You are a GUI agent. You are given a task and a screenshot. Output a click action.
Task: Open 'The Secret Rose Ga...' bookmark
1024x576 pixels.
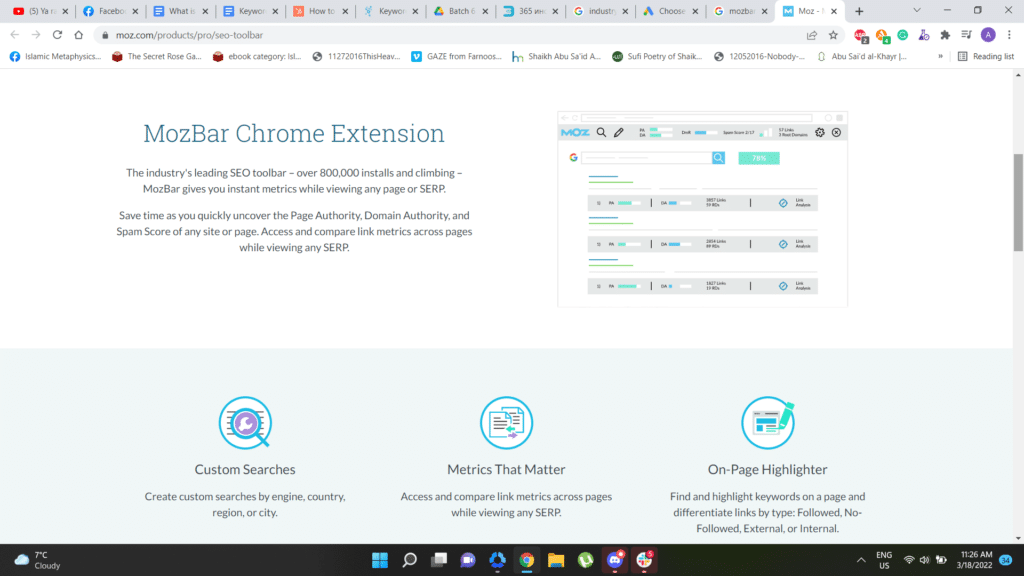[x=157, y=57]
